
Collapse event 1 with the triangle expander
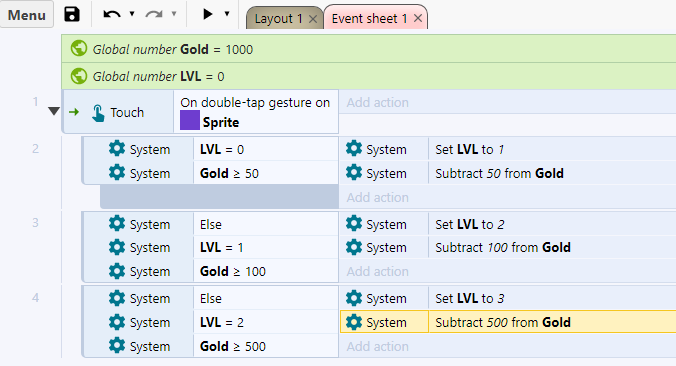pos(54,111)
